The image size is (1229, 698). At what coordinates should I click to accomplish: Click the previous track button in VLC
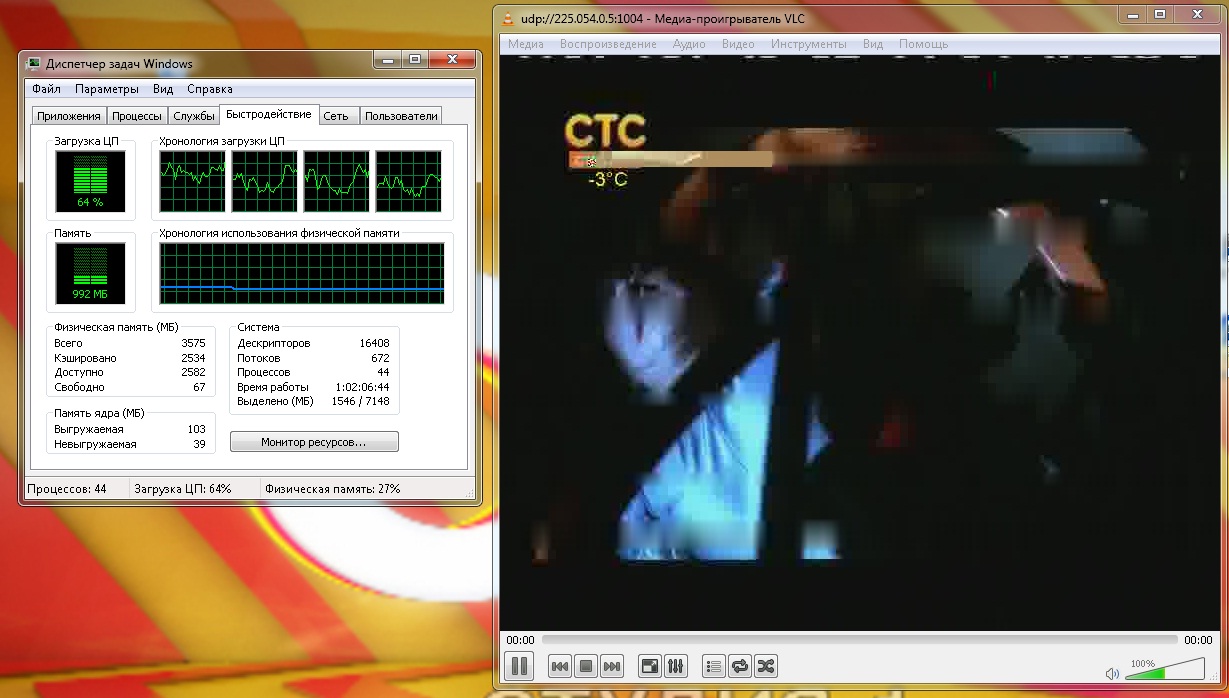click(x=560, y=666)
